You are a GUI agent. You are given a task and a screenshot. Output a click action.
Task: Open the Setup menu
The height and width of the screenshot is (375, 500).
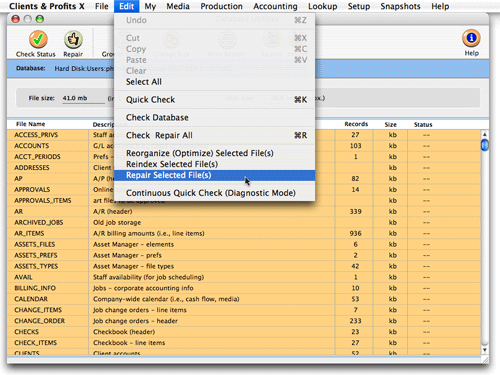coord(359,6)
